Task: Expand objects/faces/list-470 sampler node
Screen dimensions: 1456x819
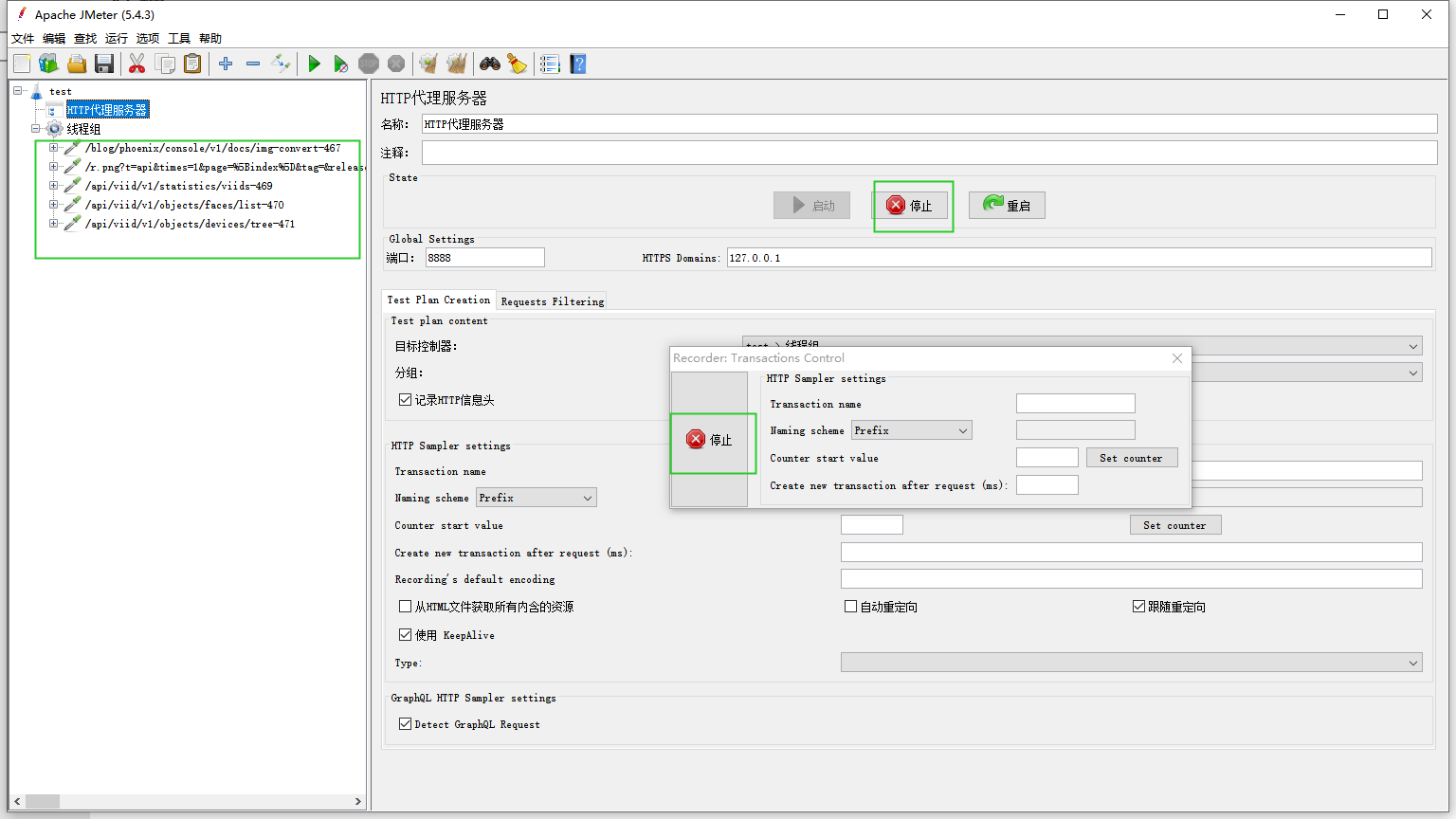Action: [x=53, y=205]
